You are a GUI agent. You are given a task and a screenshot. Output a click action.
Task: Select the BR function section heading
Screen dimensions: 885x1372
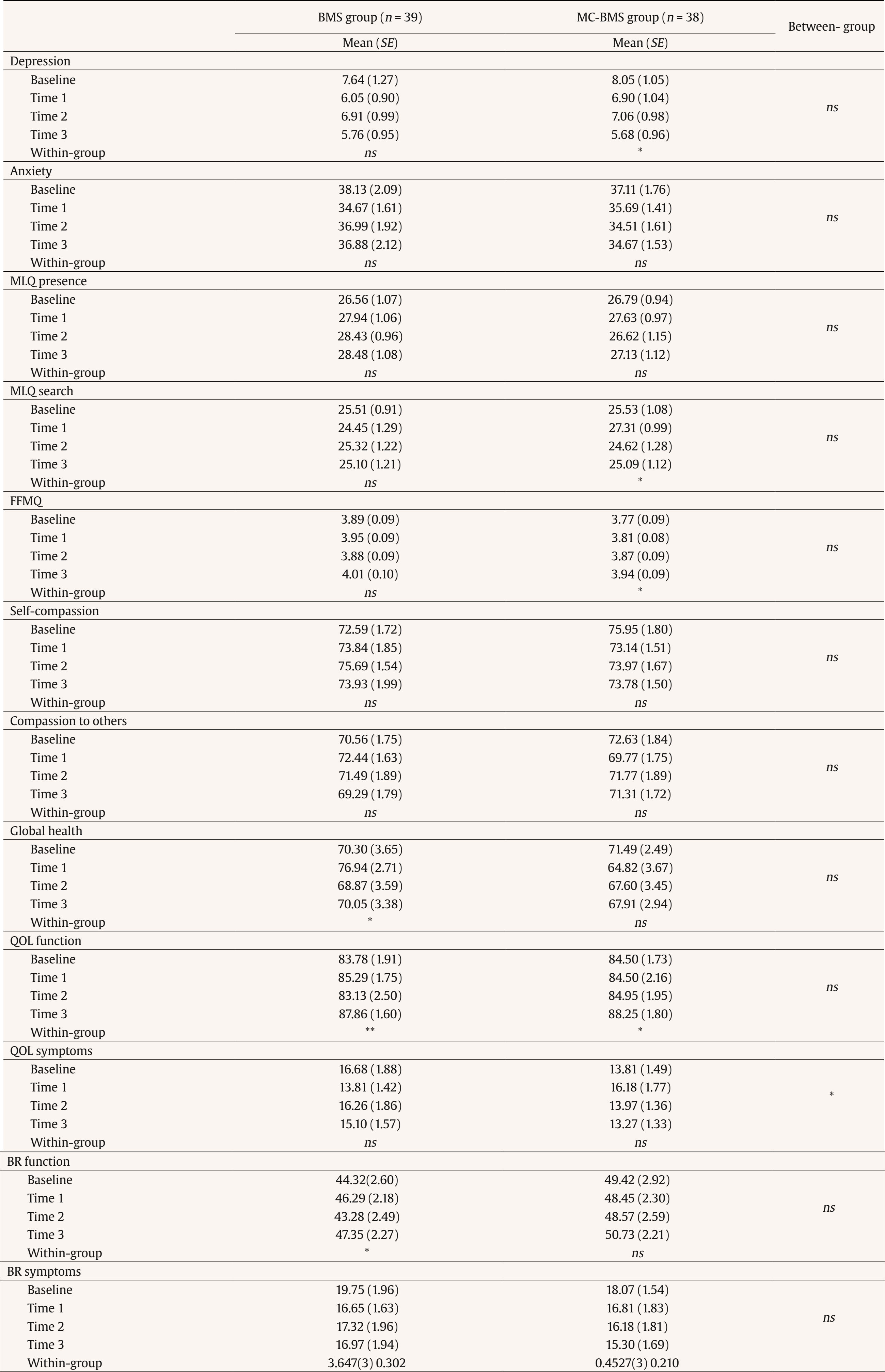point(38,1161)
